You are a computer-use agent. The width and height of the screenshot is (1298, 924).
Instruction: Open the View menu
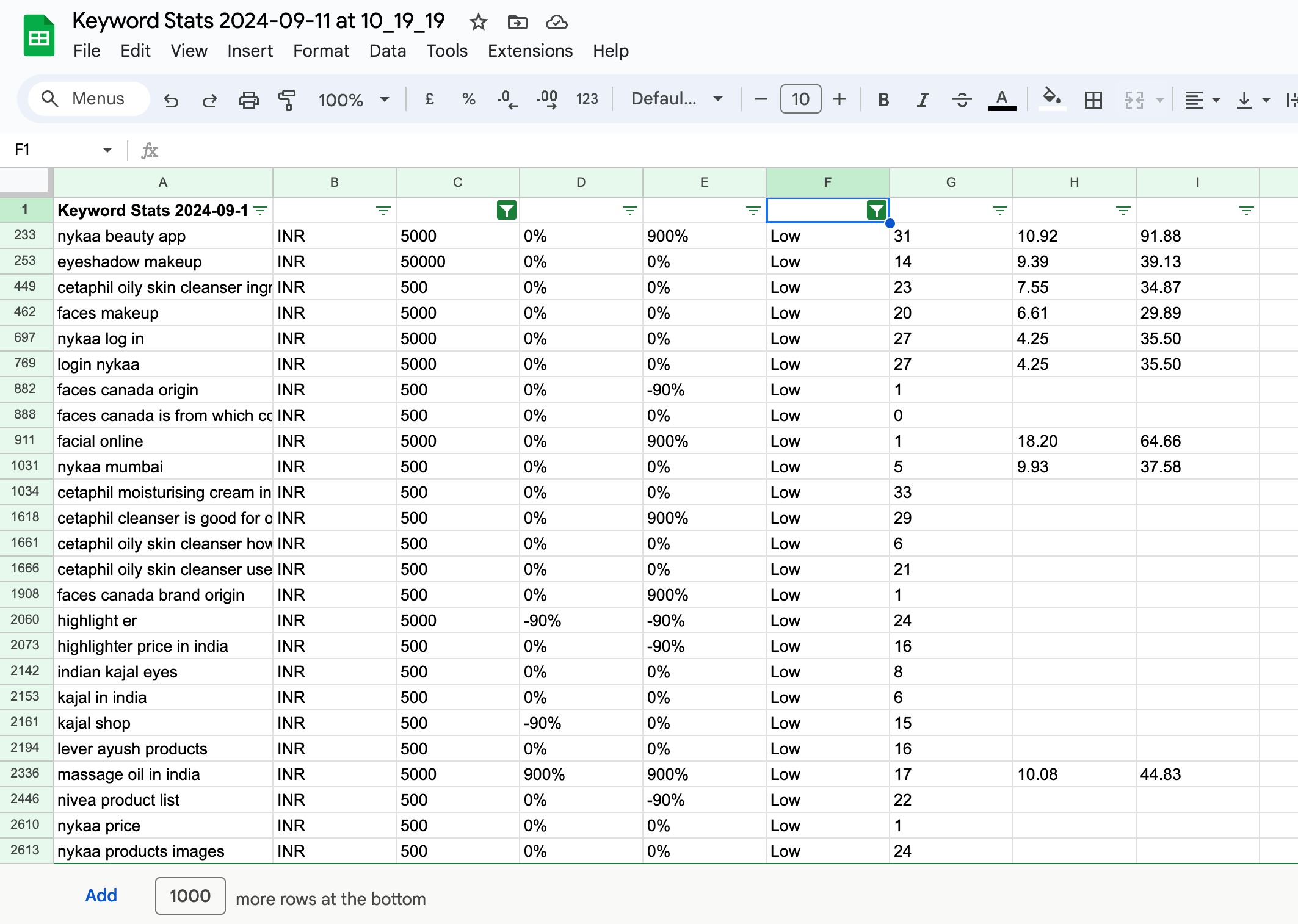[189, 51]
